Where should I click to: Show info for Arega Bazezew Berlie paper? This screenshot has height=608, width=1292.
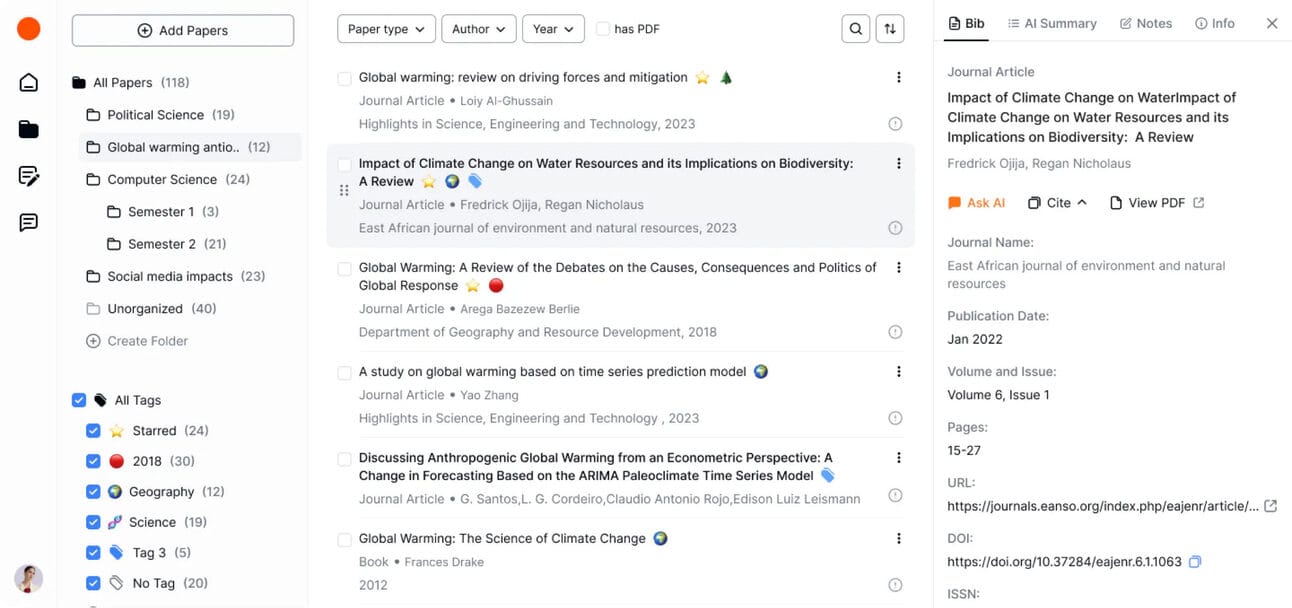pos(895,332)
